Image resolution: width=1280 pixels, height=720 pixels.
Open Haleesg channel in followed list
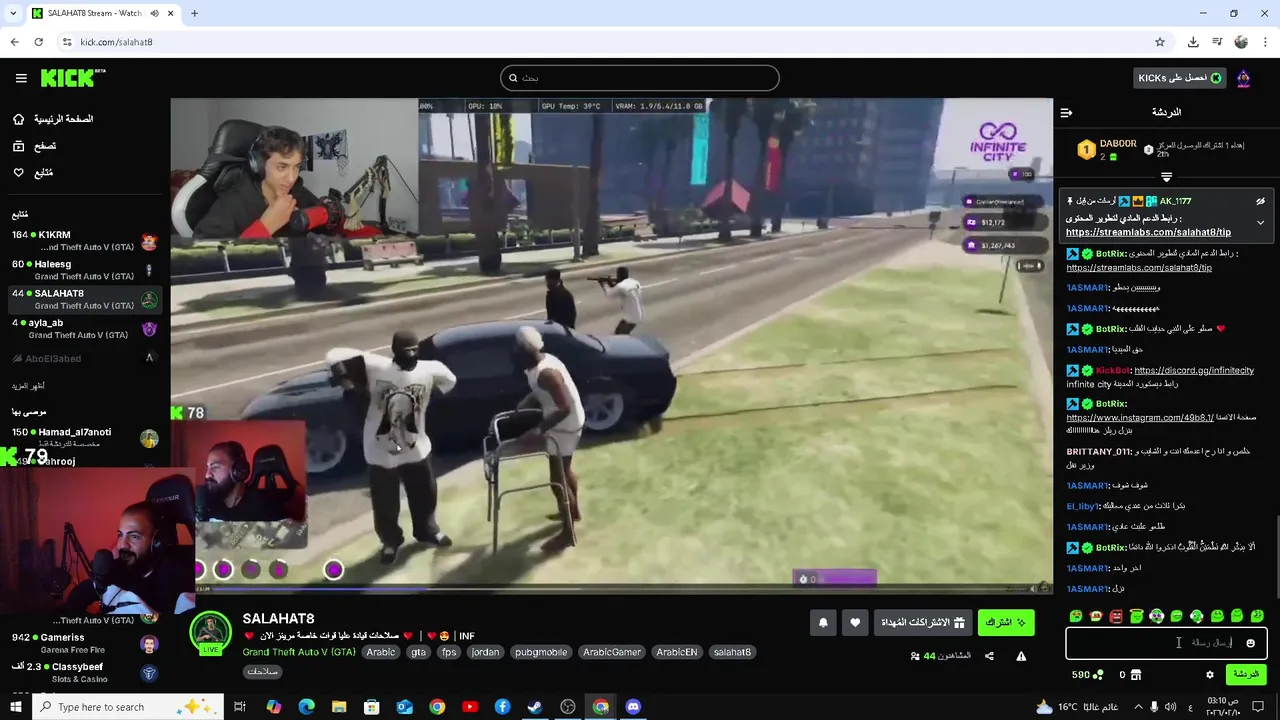click(x=85, y=270)
